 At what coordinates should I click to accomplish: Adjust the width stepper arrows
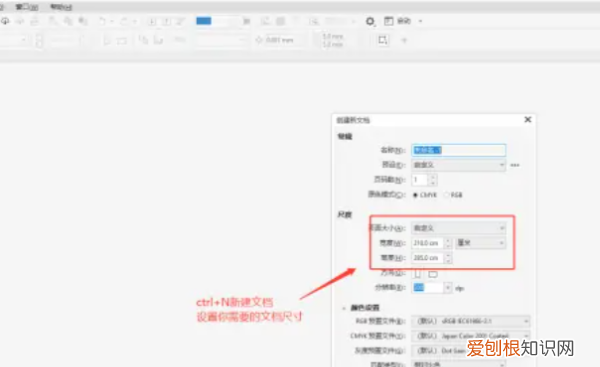[448, 243]
